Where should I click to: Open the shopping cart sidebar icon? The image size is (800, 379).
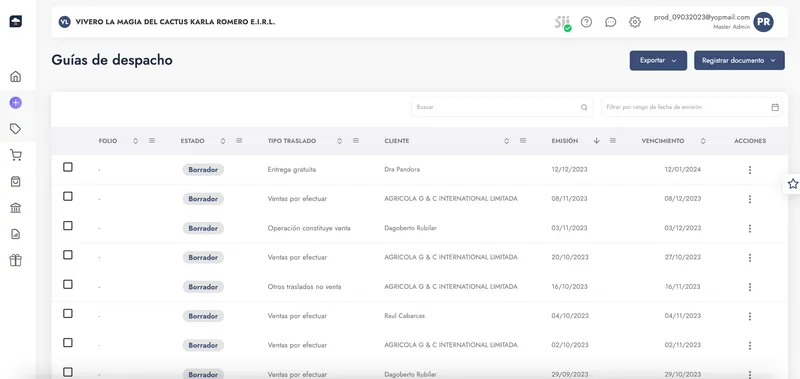tap(16, 156)
